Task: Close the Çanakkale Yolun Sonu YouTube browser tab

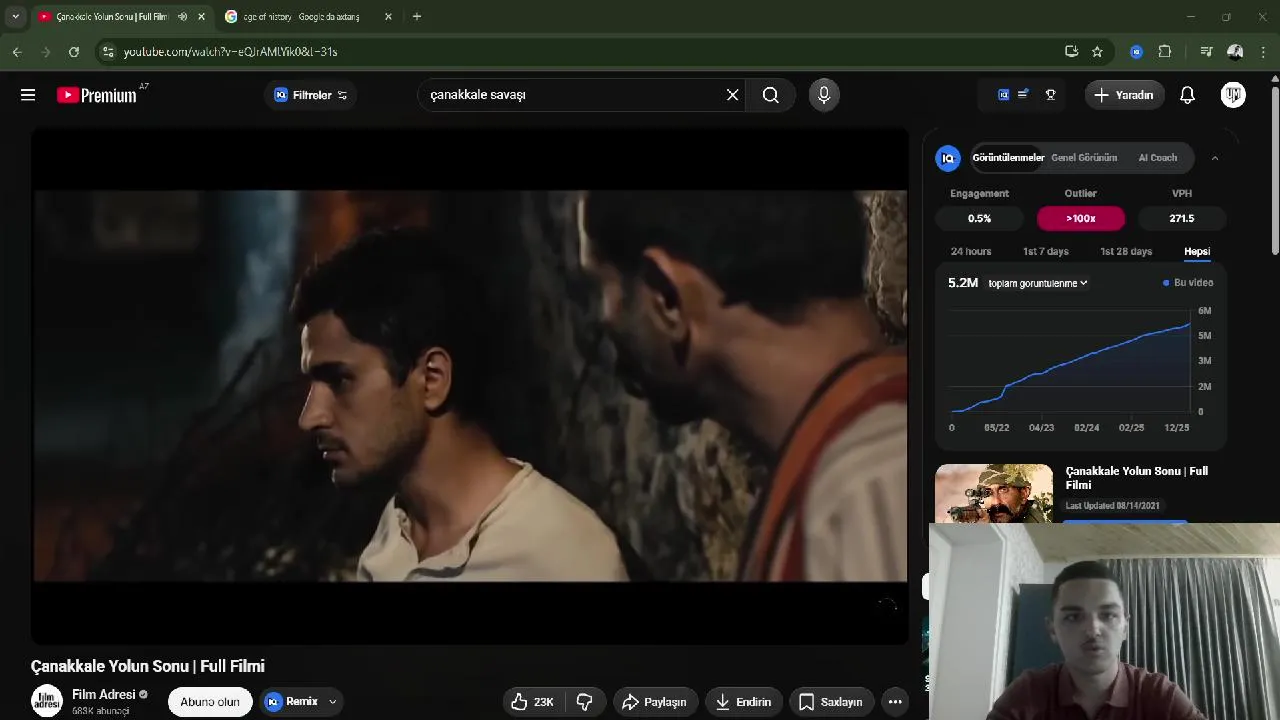Action: pyautogui.click(x=201, y=17)
